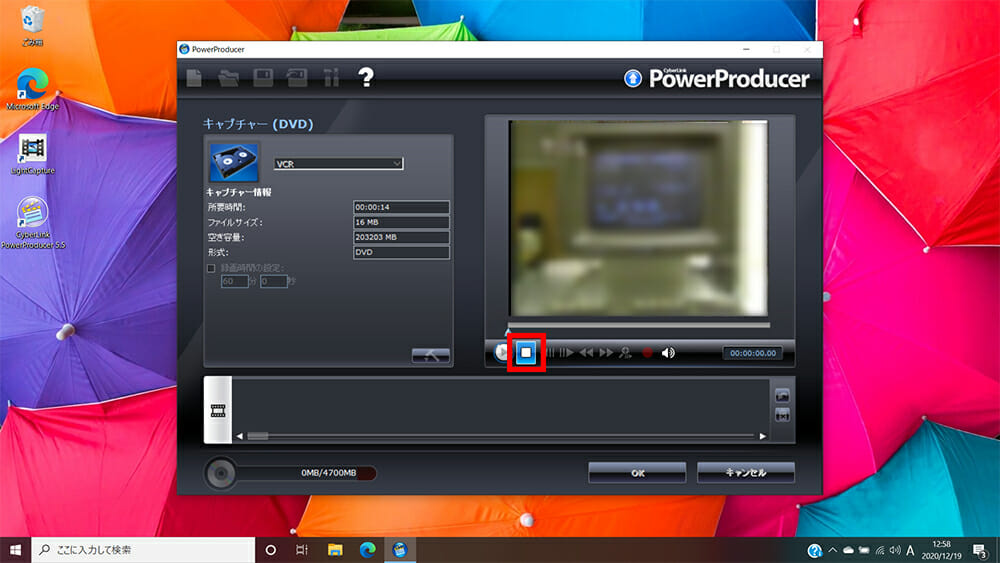This screenshot has width=1000, height=563.
Task: Click the 空き容量 value 203203 MB
Action: point(401,237)
